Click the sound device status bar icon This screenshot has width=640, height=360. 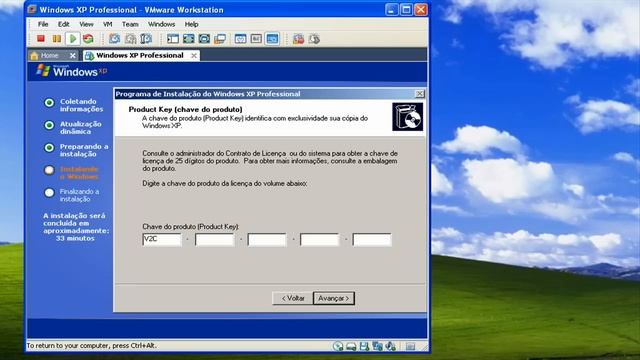(x=390, y=347)
